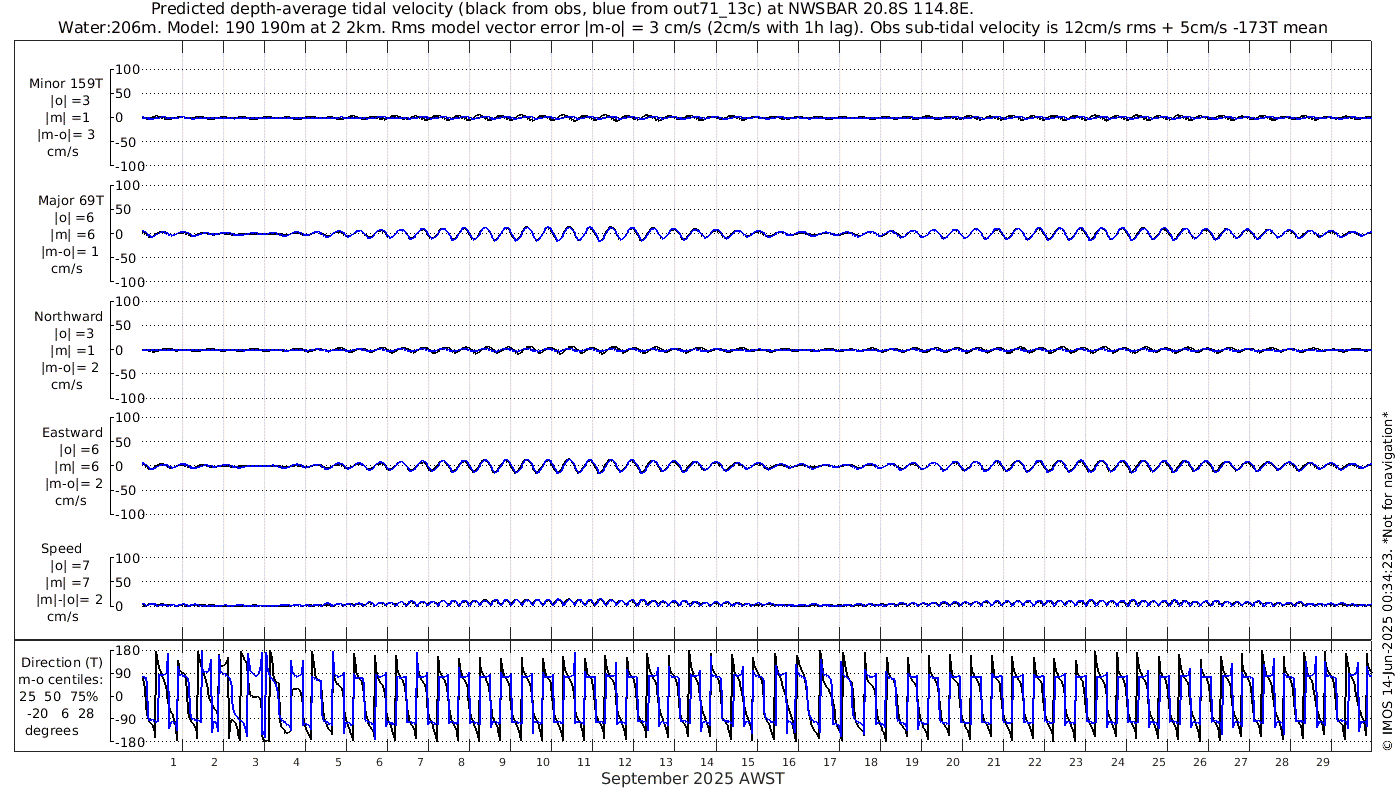This screenshot has width=1400, height=800.
Task: Click the '-20 6 28' centile values
Action: pos(62,713)
